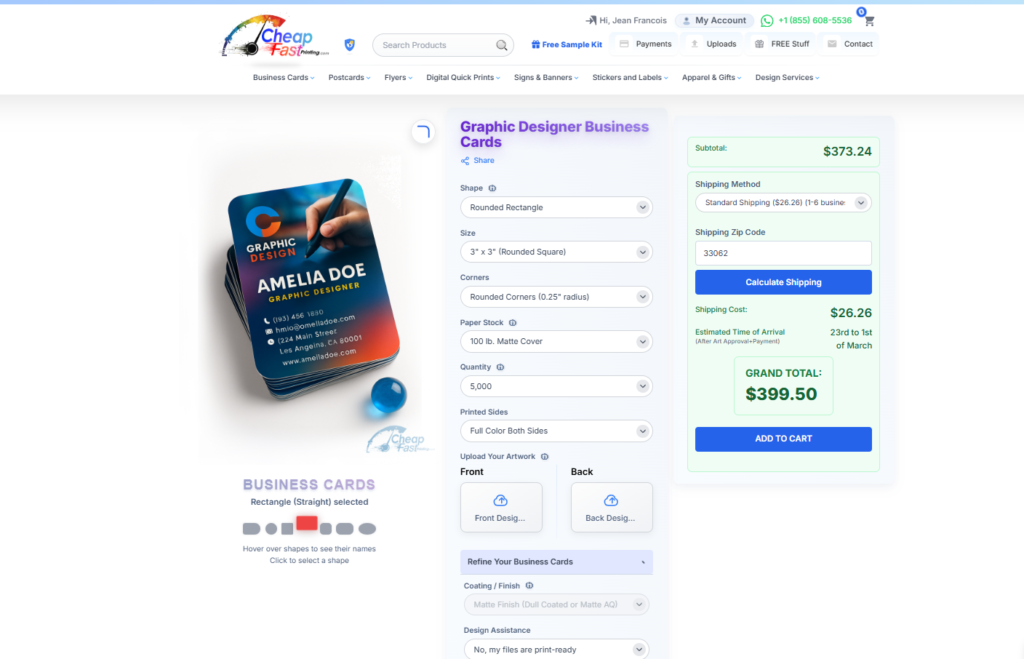This screenshot has width=1024, height=659.
Task: Open the Signs & Banners menu
Action: (546, 78)
